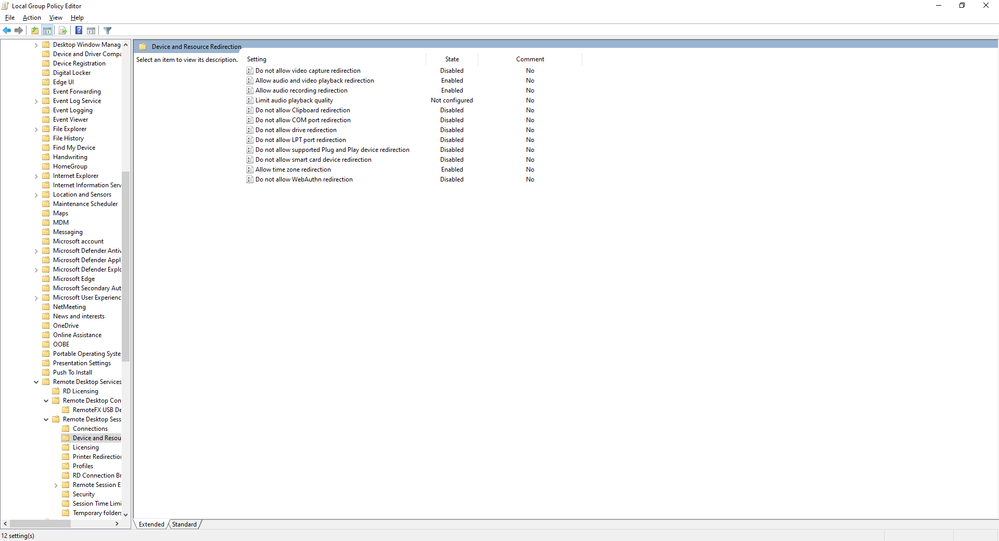Click folder icon of Microsoft Edge in tree
The image size is (999, 541).
click(46, 278)
